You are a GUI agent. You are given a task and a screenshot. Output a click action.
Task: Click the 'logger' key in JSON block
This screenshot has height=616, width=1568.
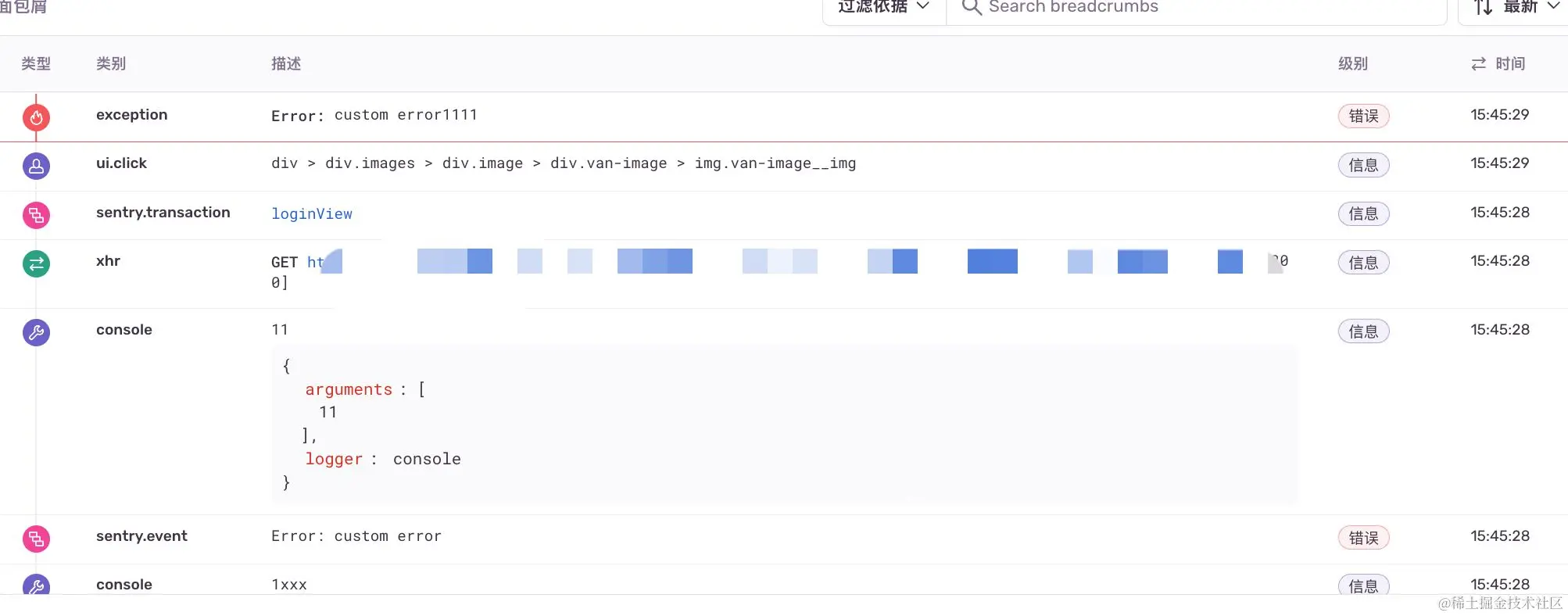coord(334,459)
